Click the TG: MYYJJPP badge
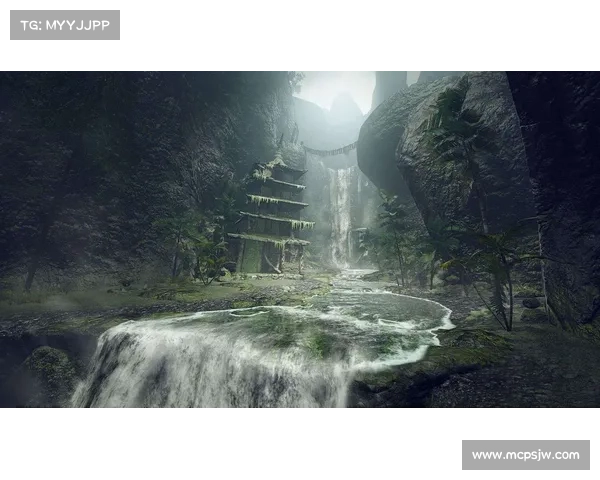The height and width of the screenshot is (480, 600). point(64,24)
